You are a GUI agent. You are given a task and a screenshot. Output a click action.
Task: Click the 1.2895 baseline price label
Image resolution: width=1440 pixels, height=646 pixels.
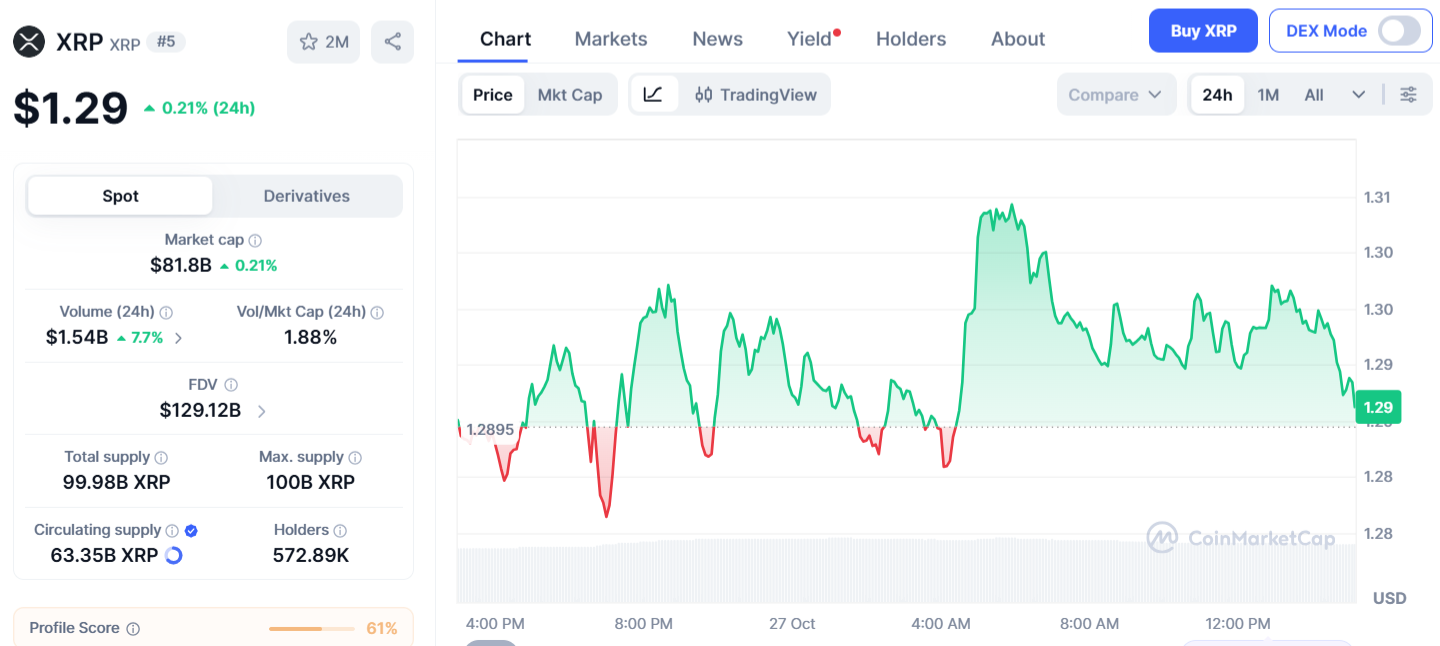[490, 430]
